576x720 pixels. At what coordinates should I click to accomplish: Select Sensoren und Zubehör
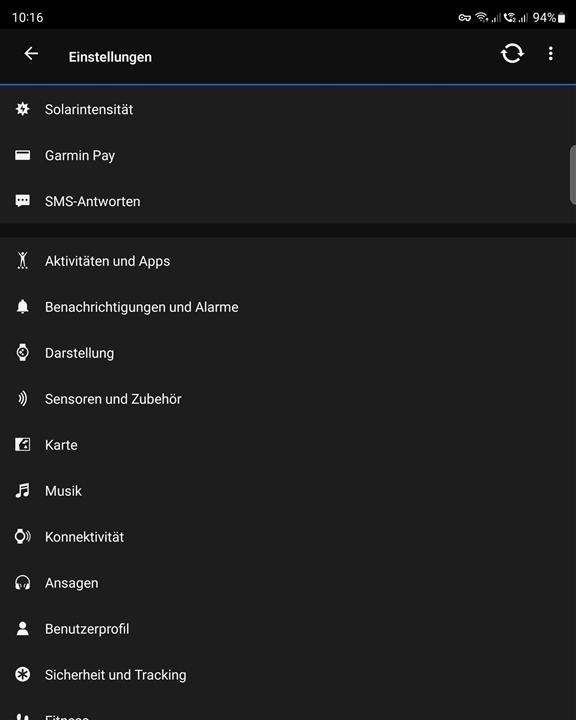point(288,399)
